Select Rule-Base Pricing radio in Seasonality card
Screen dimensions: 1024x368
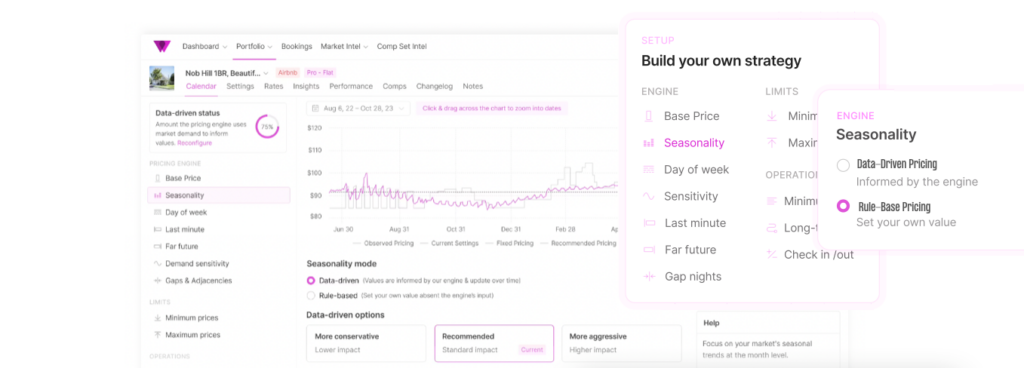click(x=843, y=206)
